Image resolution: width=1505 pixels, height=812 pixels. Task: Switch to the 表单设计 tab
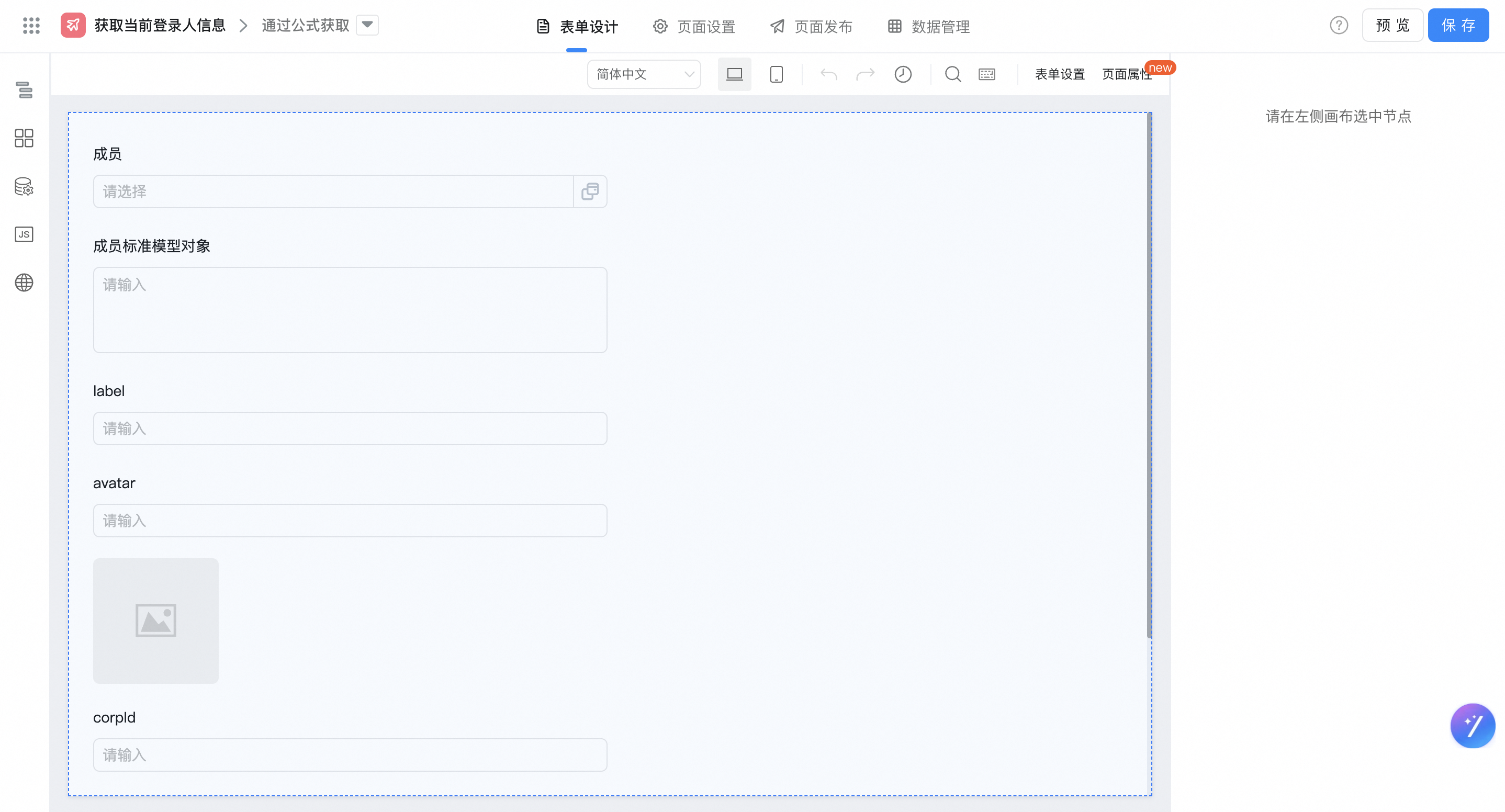point(577,26)
